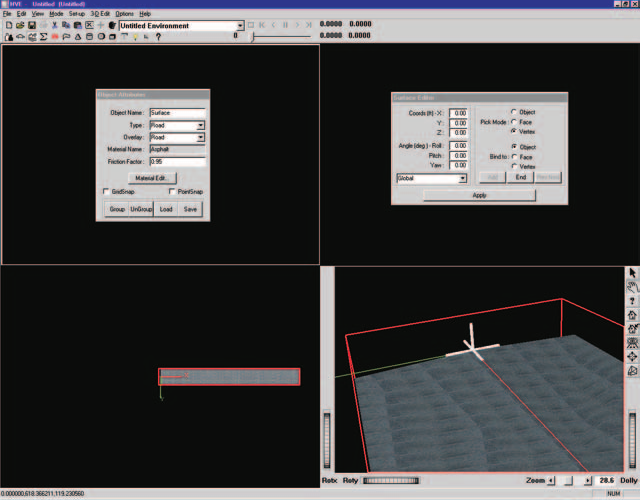Viewport: 640px width, 500px height.
Task: Click the Friction Factor input field
Action: pos(178,162)
